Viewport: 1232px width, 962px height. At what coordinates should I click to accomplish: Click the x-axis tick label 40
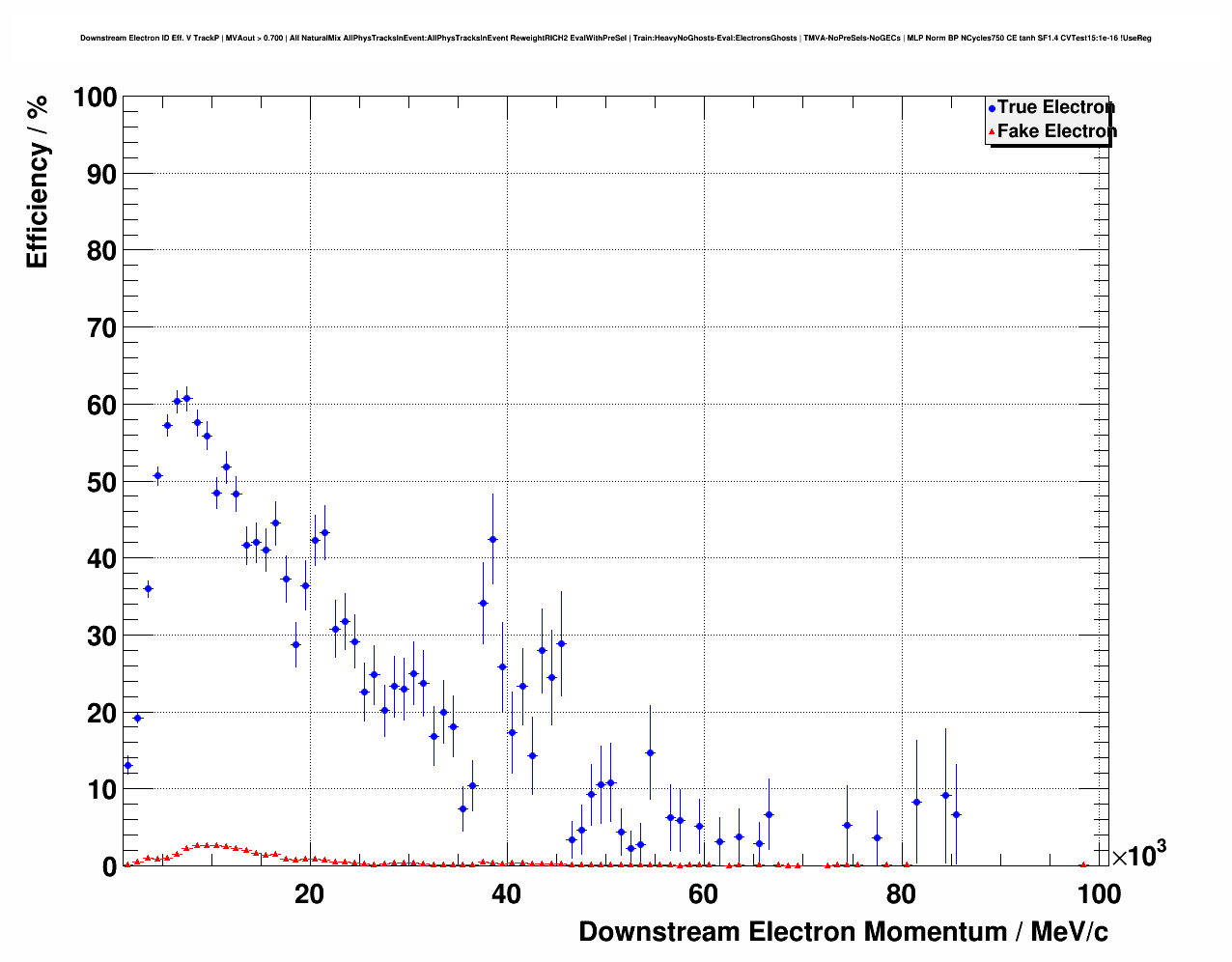(x=506, y=894)
